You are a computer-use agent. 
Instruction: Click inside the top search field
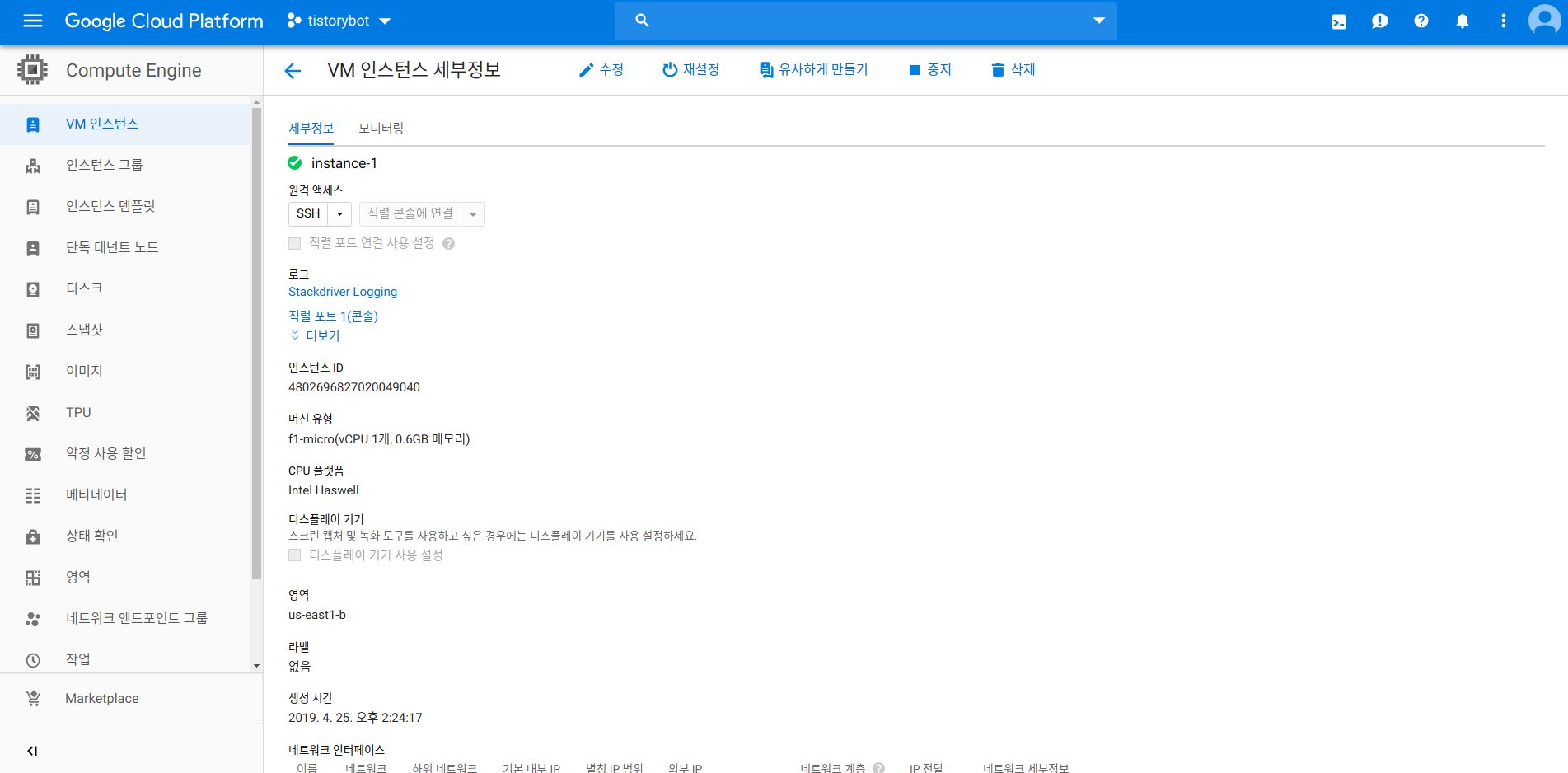point(865,21)
